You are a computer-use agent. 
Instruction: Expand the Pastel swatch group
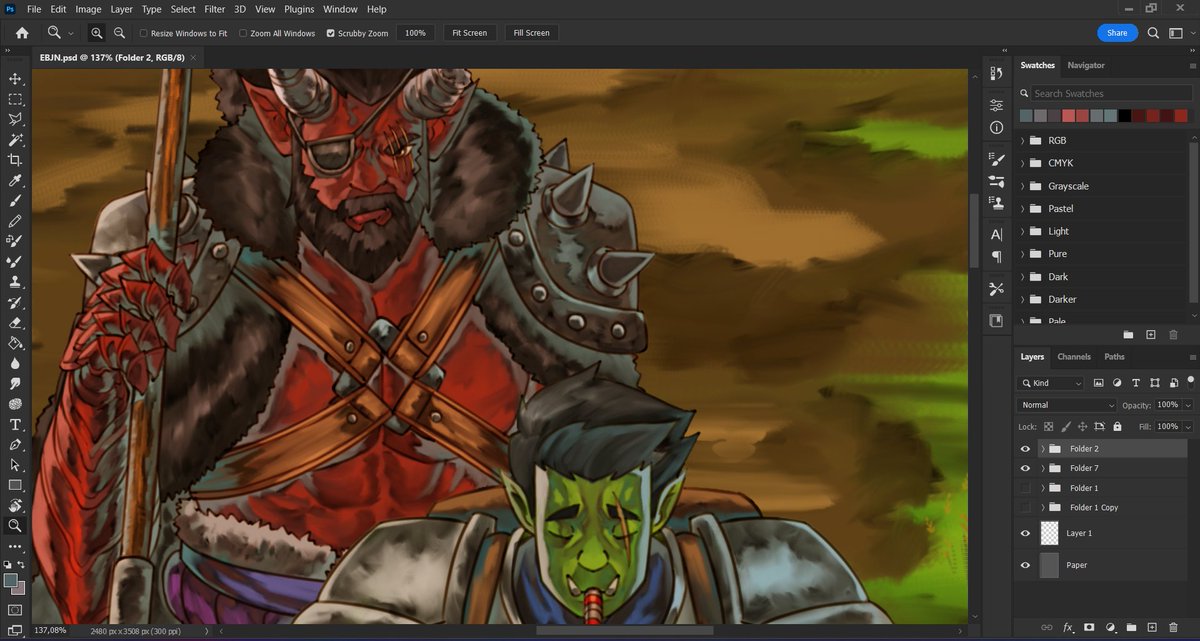[1023, 208]
